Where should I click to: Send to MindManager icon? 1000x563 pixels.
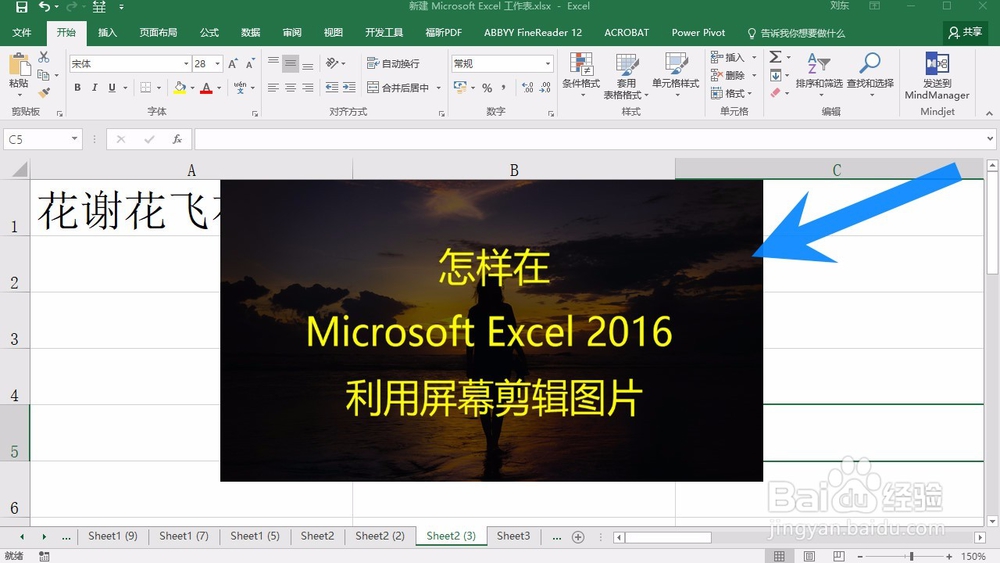pyautogui.click(x=937, y=64)
